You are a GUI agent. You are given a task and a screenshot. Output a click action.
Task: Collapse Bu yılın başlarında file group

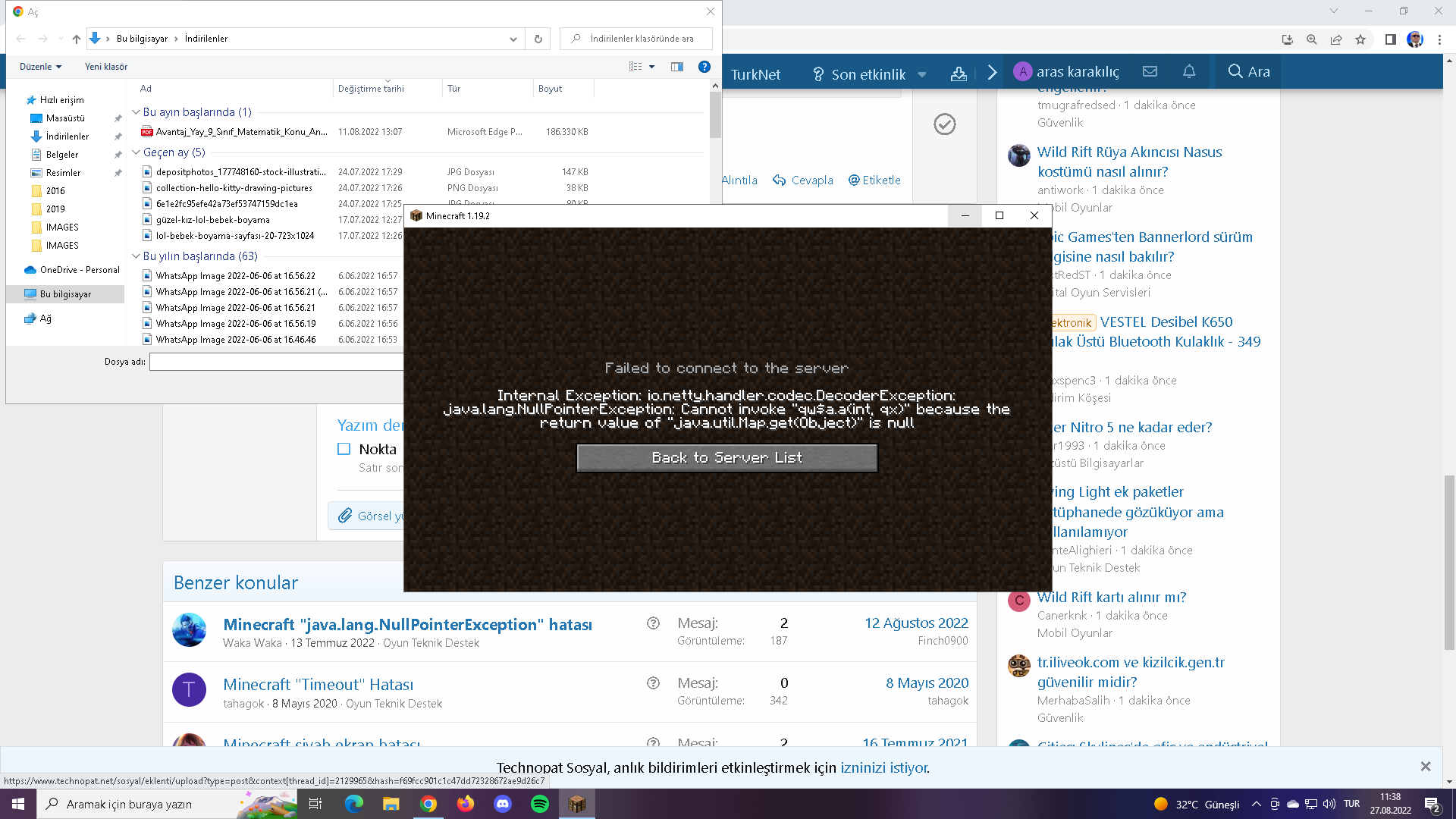point(136,256)
